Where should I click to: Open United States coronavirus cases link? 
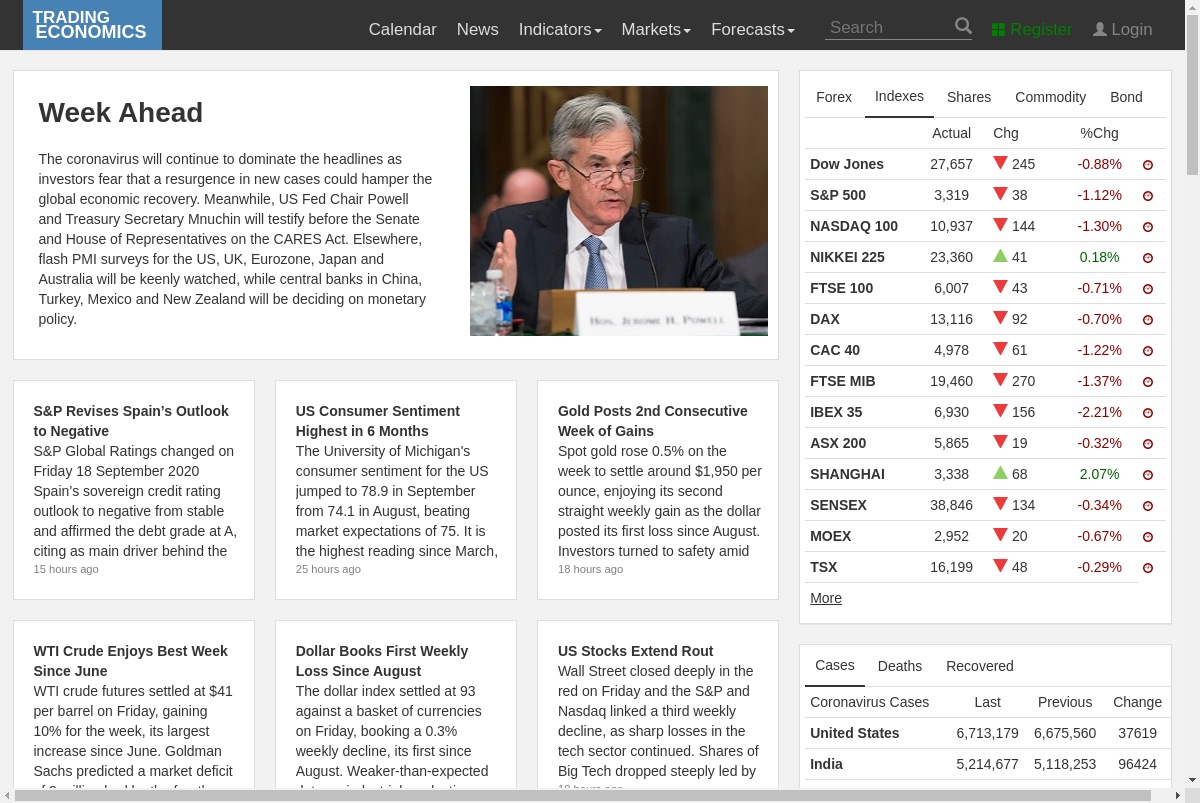[855, 733]
